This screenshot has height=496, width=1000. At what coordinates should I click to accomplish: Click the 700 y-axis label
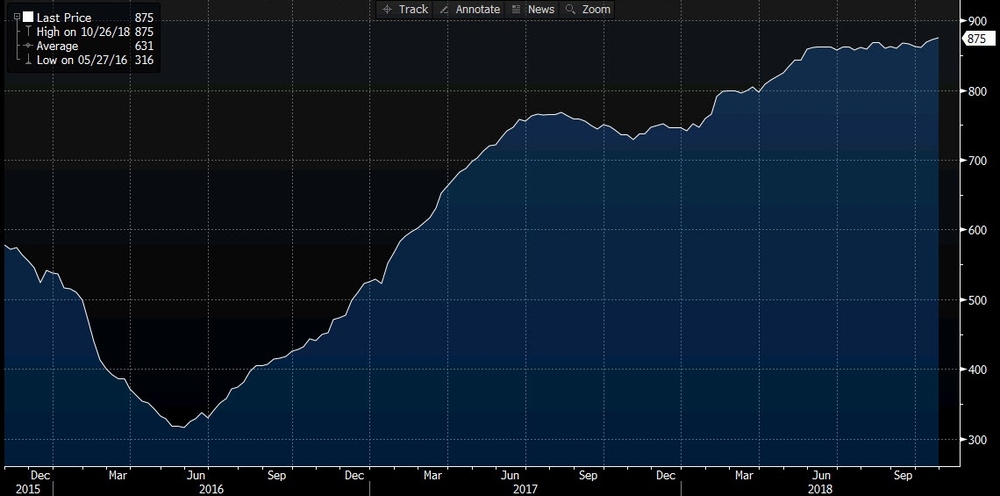[978, 161]
